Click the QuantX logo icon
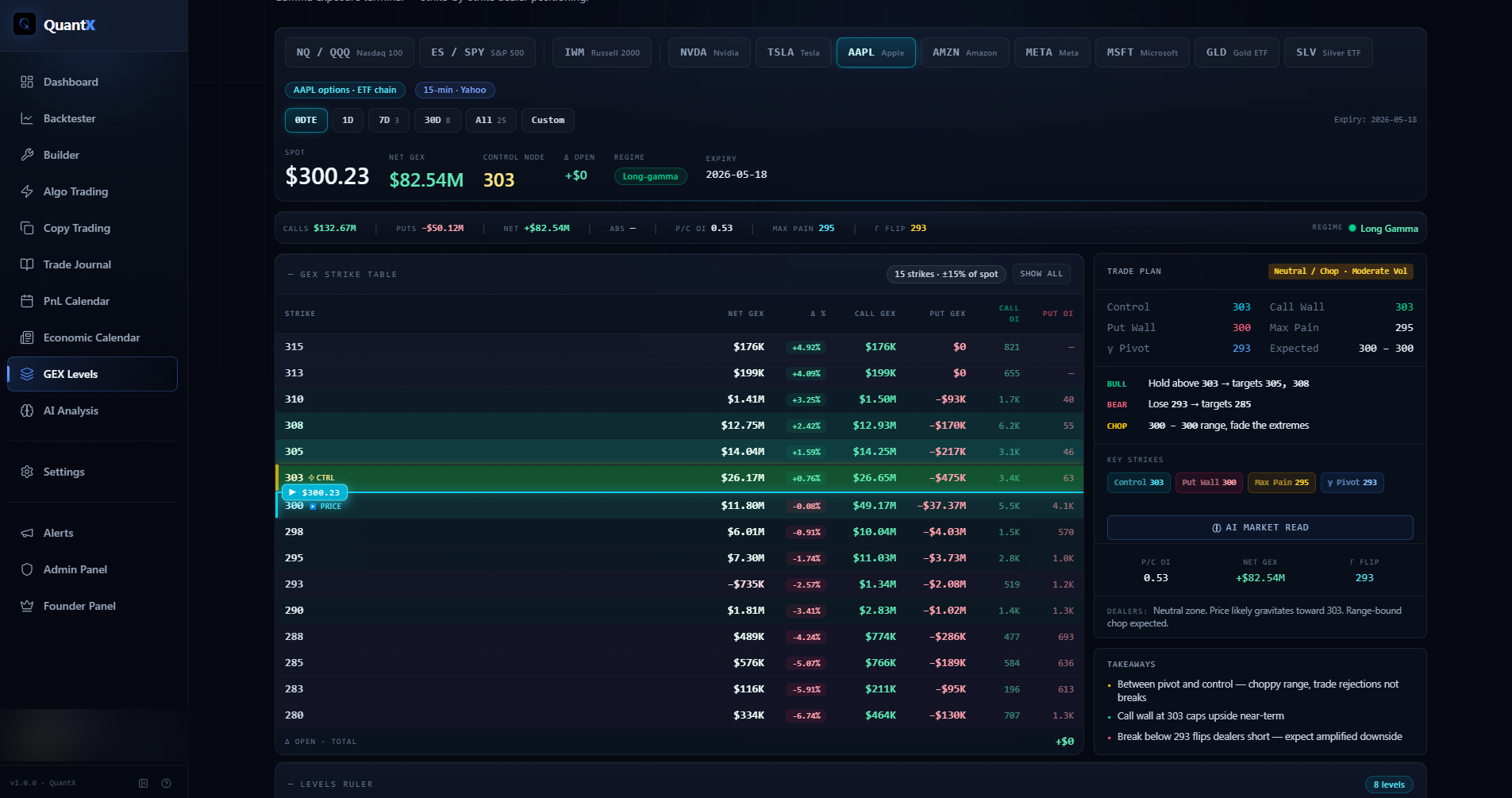 coord(25,25)
